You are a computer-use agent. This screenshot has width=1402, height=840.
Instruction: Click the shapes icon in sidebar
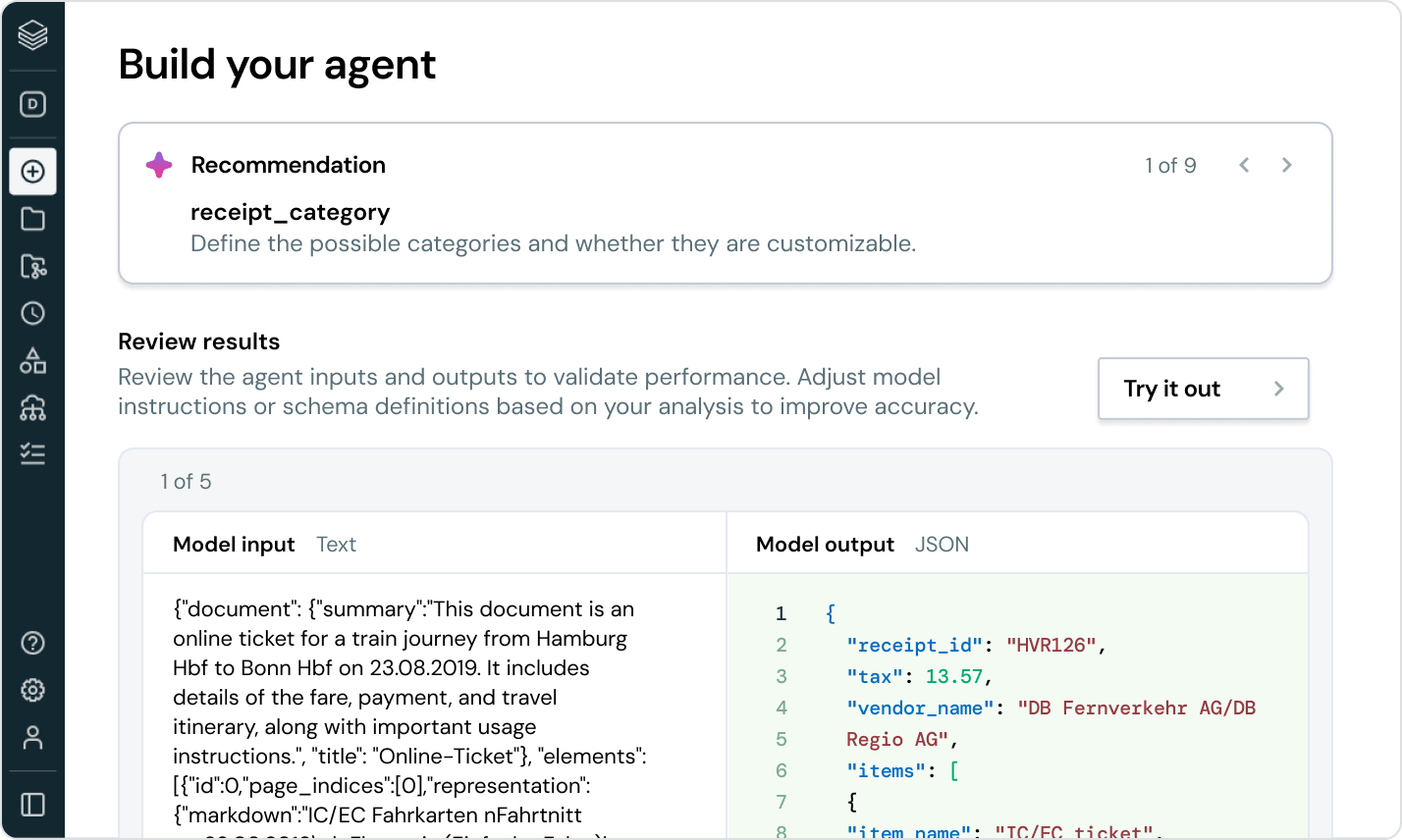click(32, 360)
